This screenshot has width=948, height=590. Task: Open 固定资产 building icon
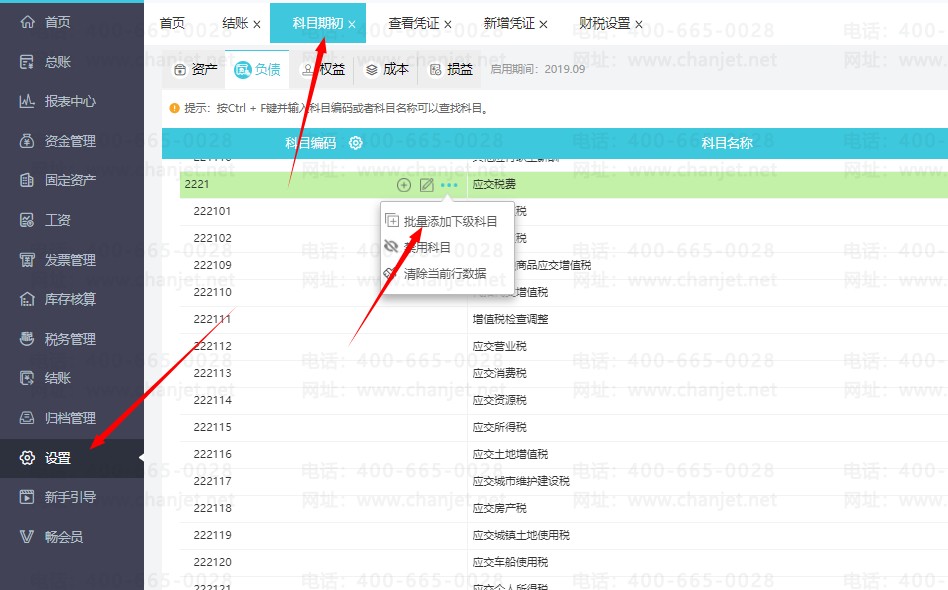(27, 180)
